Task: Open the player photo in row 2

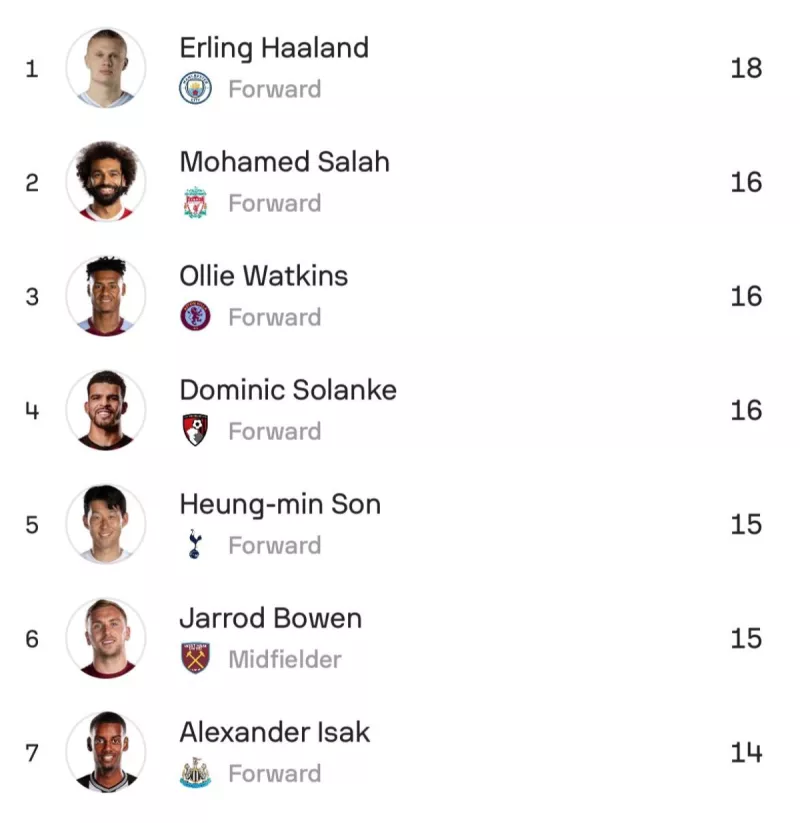Action: (x=106, y=182)
